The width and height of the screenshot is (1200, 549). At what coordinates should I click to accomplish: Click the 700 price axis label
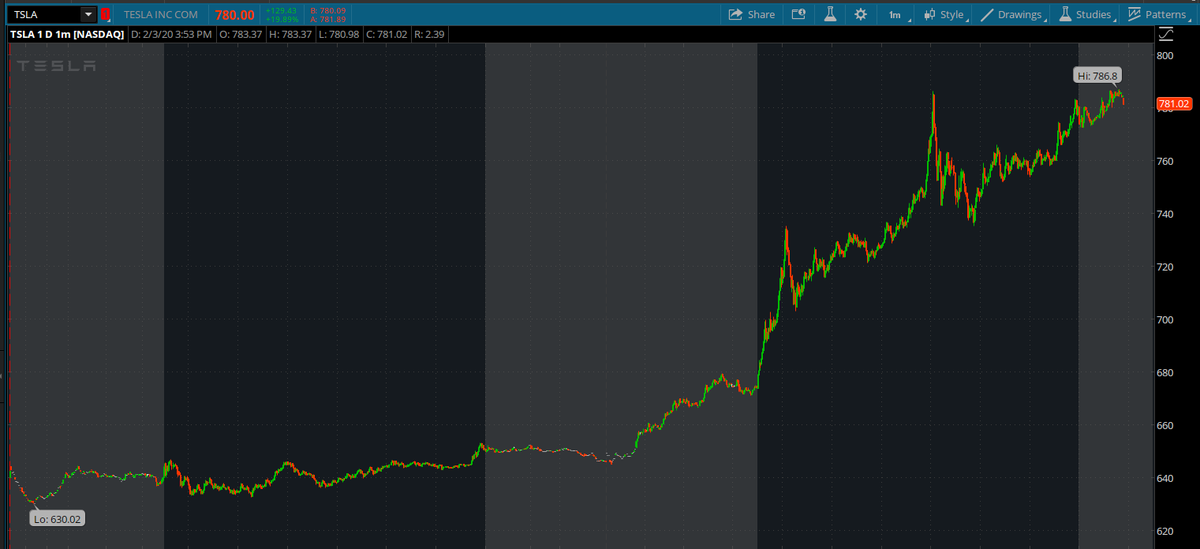(x=1165, y=320)
